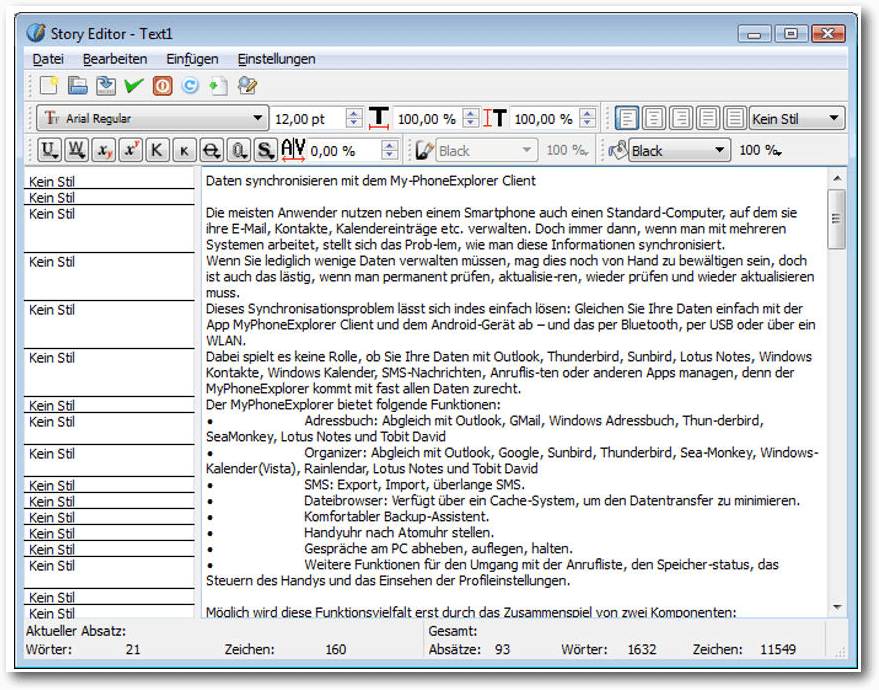Click the horizontal scaling 100,00 % spinner
The image size is (879, 690).
coord(437,118)
